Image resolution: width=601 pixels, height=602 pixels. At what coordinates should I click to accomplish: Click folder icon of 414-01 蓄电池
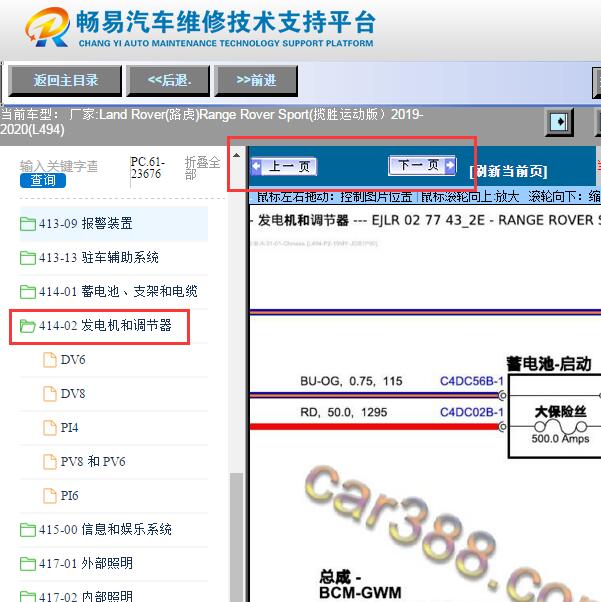[28, 292]
